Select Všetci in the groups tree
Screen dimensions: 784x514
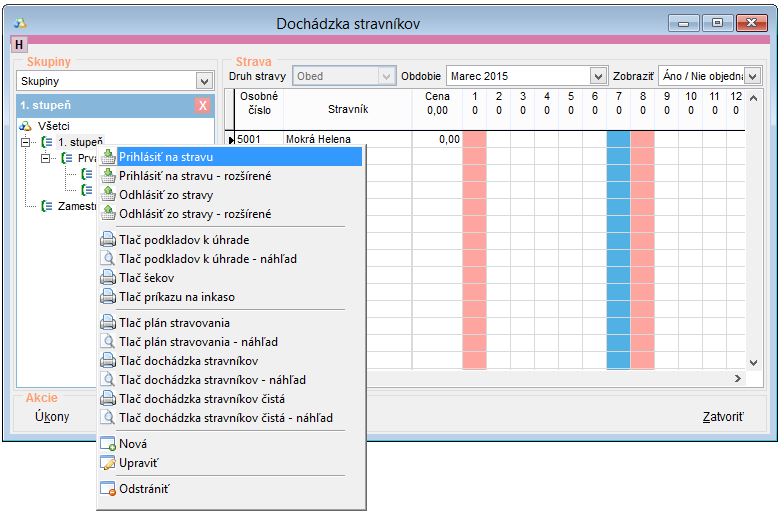click(x=55, y=126)
